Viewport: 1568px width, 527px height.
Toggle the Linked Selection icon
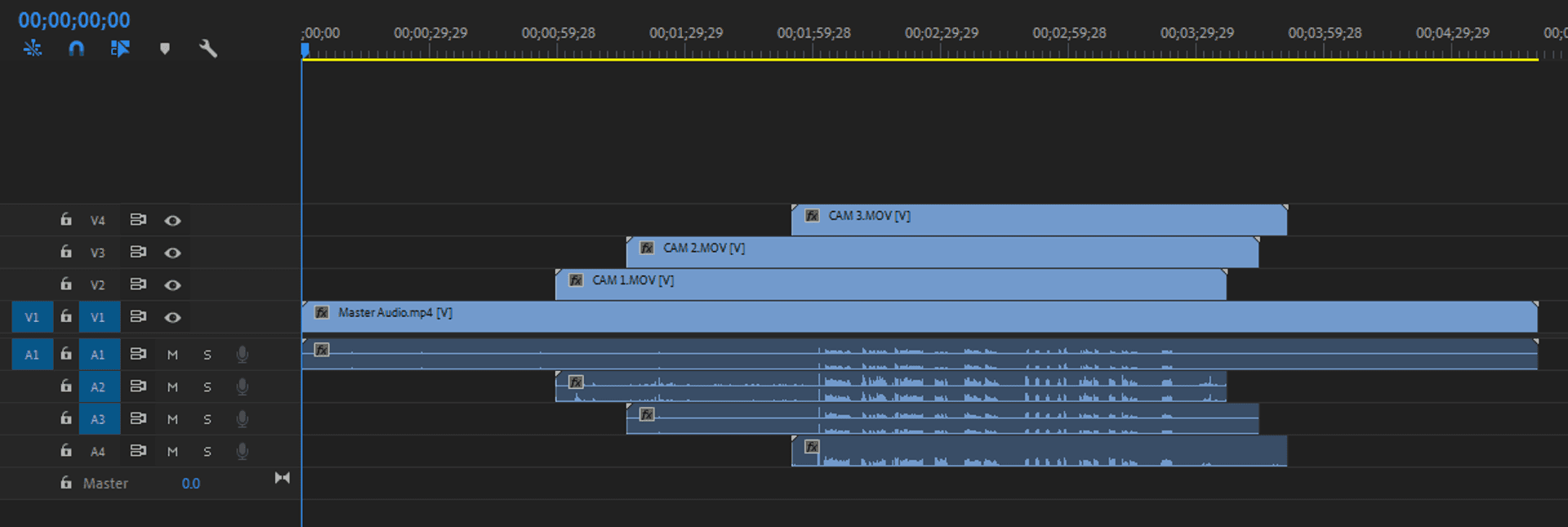tap(120, 48)
